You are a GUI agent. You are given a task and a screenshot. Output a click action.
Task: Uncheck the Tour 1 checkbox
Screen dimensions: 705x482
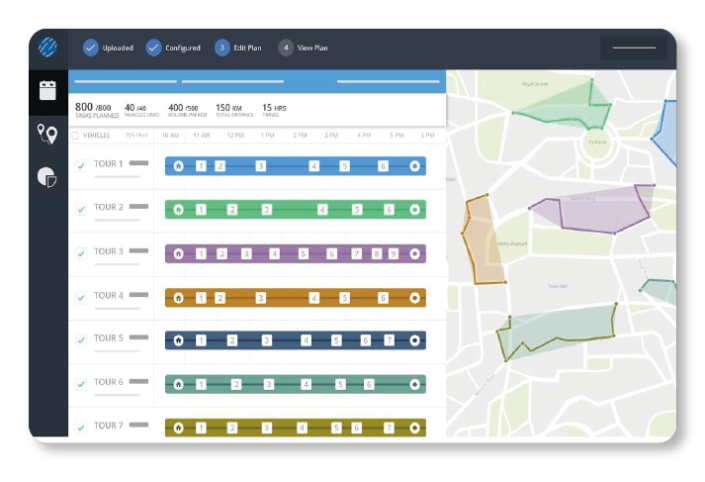pyautogui.click(x=81, y=166)
